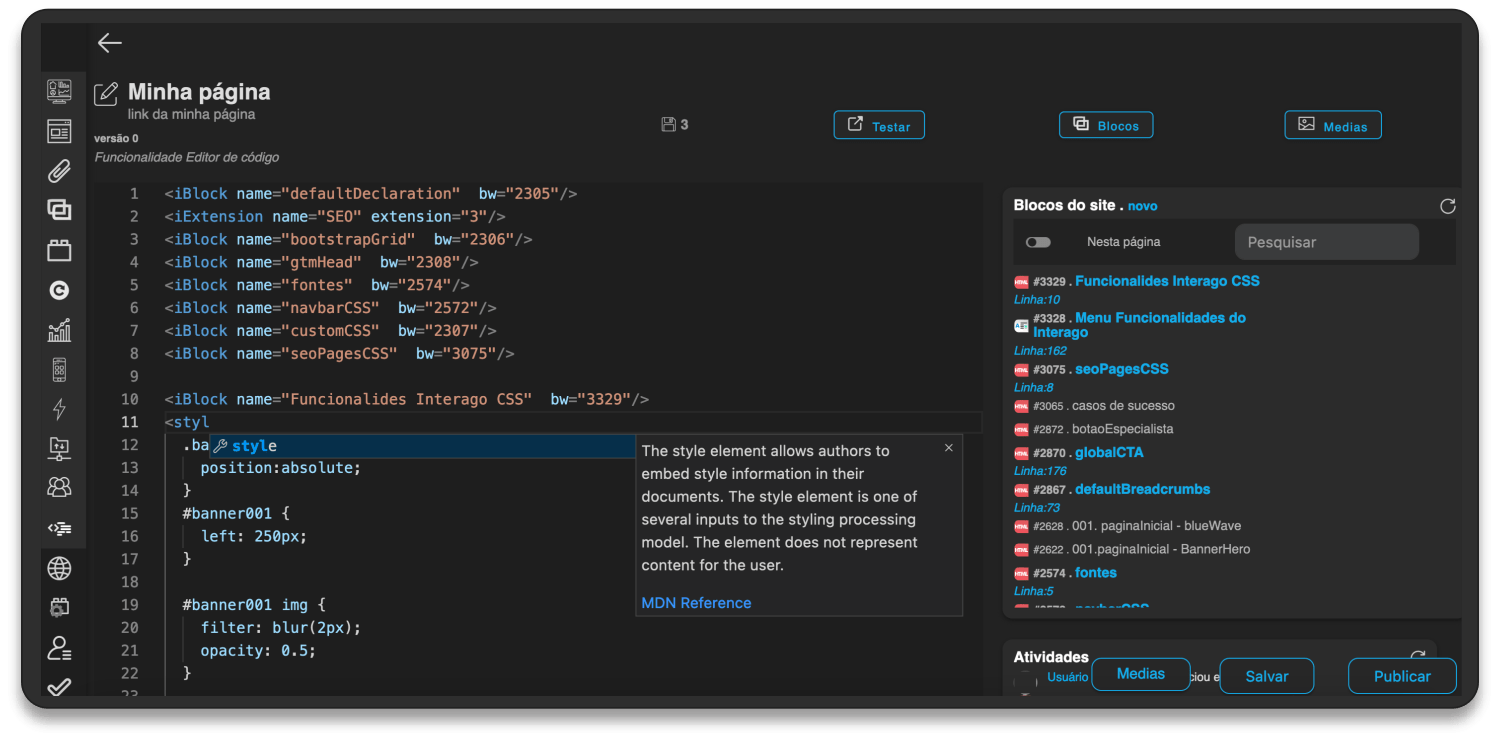
Task: Click the Pesquisar search field
Action: coord(1327,242)
